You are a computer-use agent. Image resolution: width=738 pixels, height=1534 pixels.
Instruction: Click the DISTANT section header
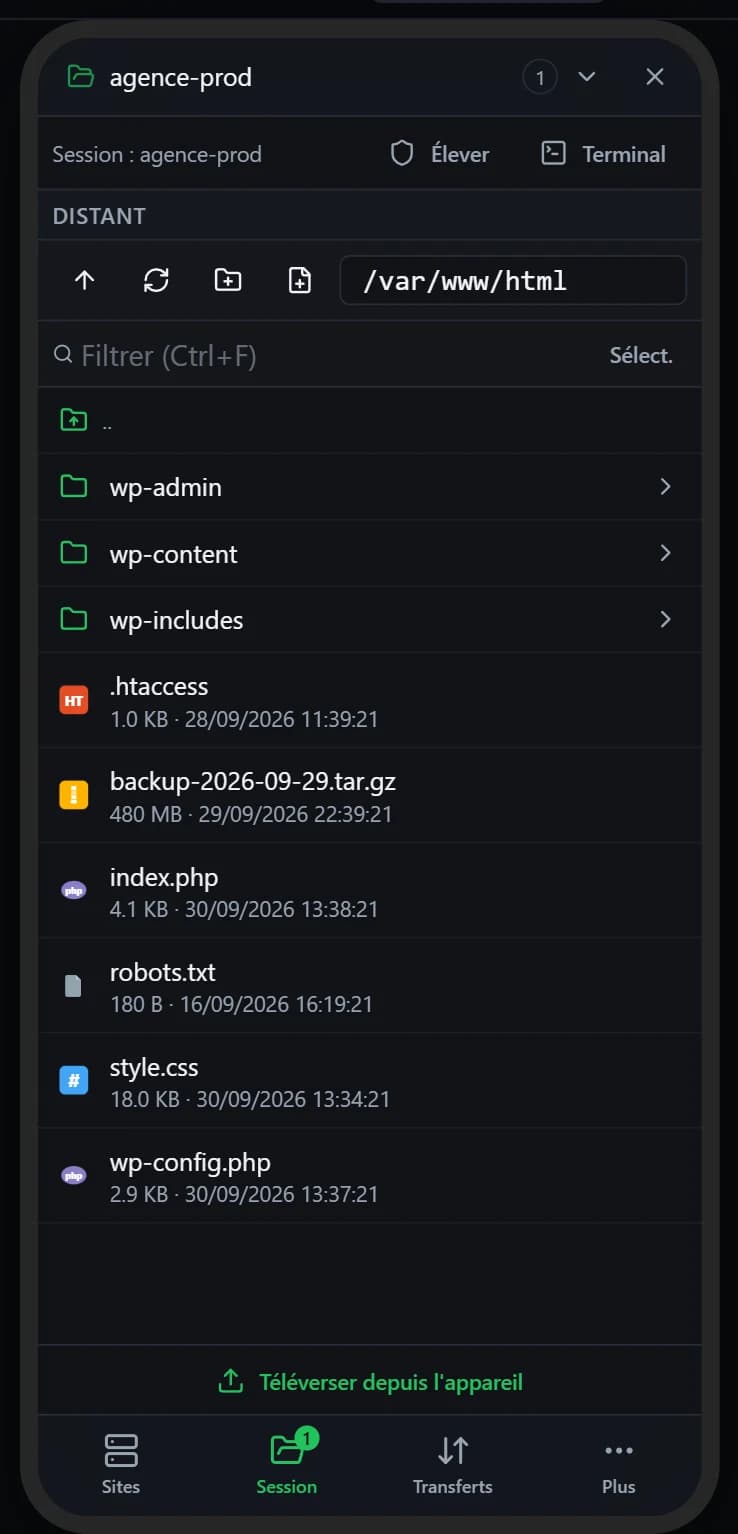[99, 216]
